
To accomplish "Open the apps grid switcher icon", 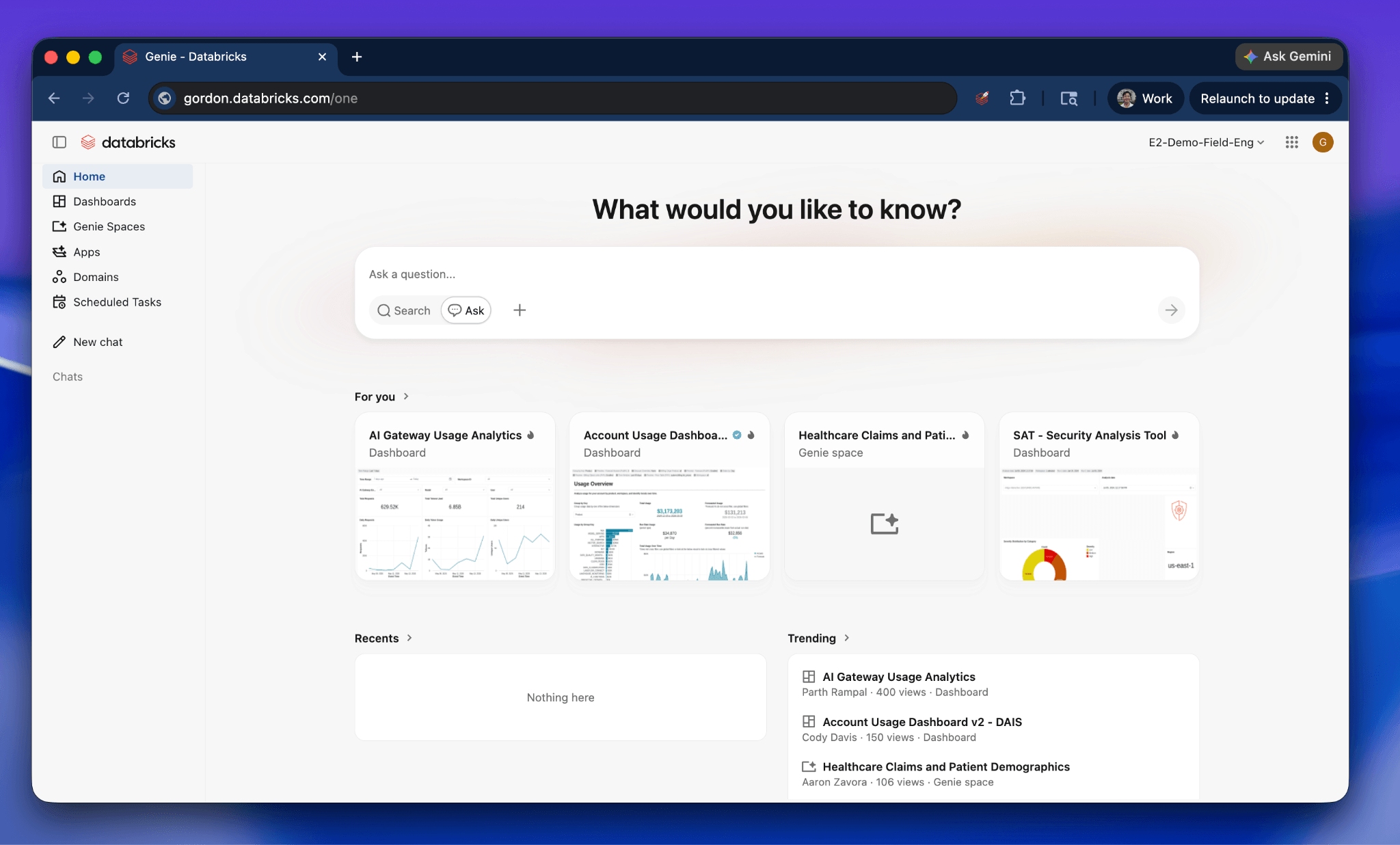I will point(1291,142).
